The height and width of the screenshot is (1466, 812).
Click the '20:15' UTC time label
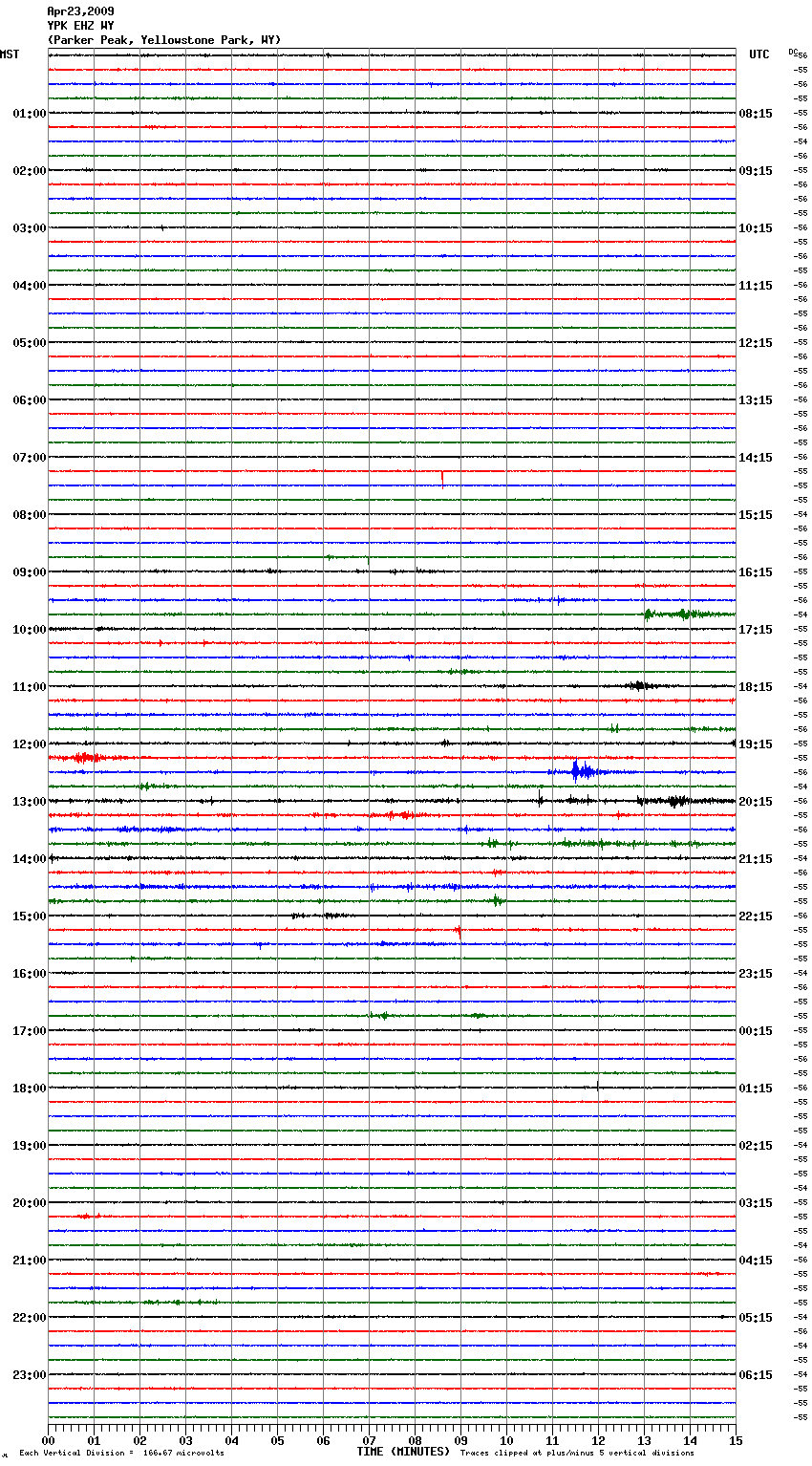756,802
